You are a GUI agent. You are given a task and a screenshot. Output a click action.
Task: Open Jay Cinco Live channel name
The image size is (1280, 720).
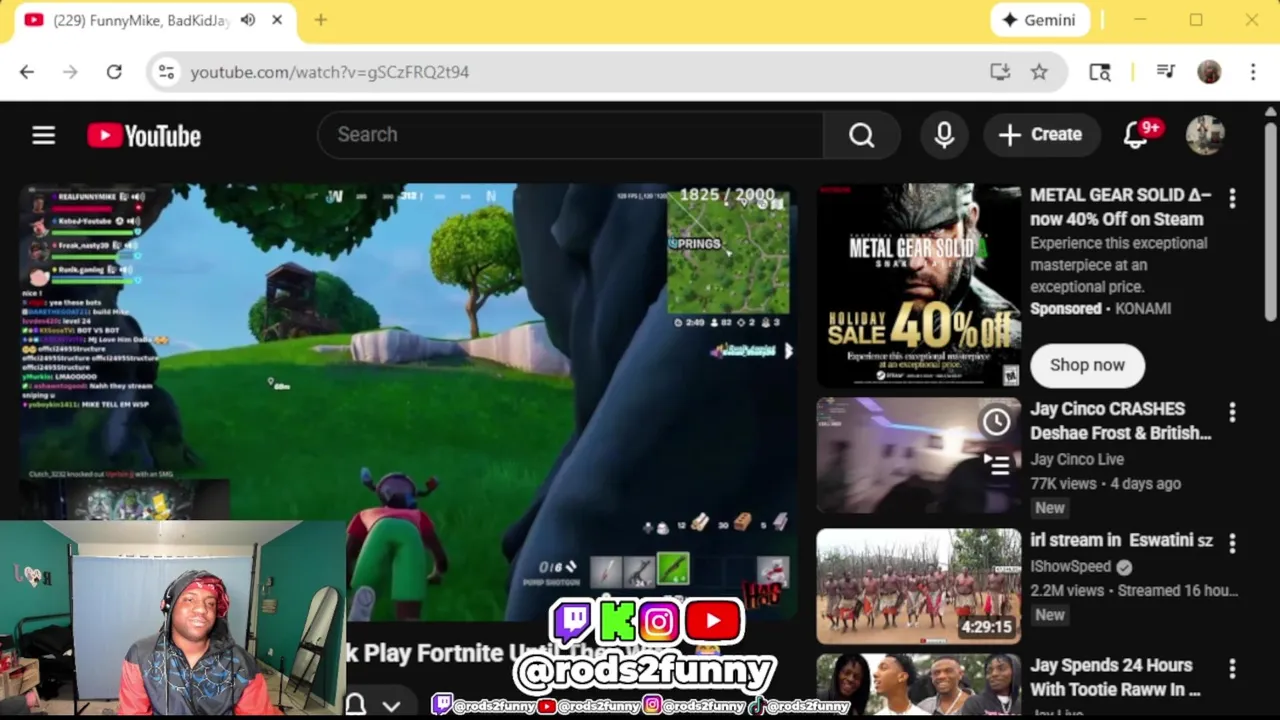pyautogui.click(x=1077, y=460)
